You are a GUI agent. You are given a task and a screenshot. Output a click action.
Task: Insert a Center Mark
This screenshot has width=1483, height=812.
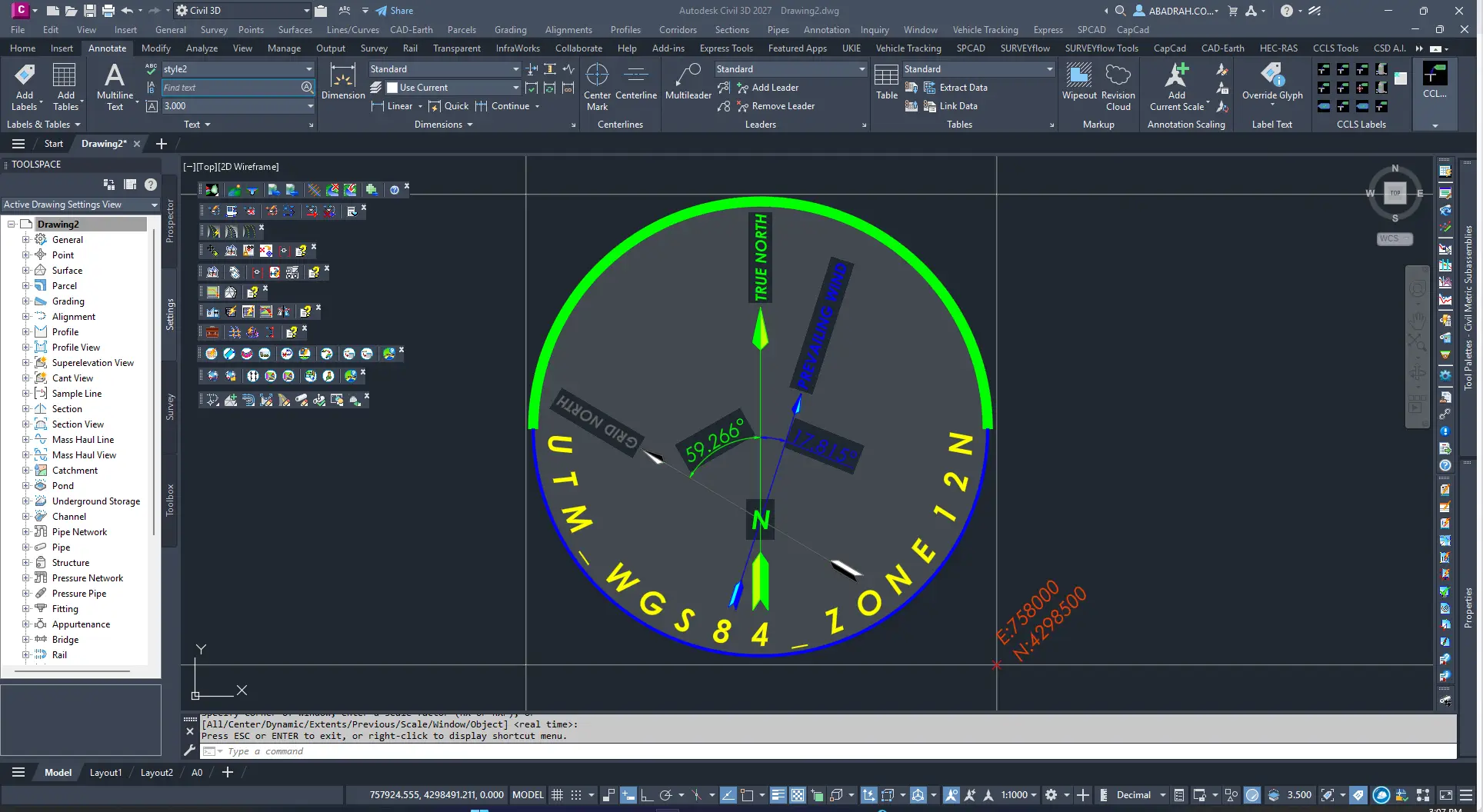pyautogui.click(x=597, y=87)
